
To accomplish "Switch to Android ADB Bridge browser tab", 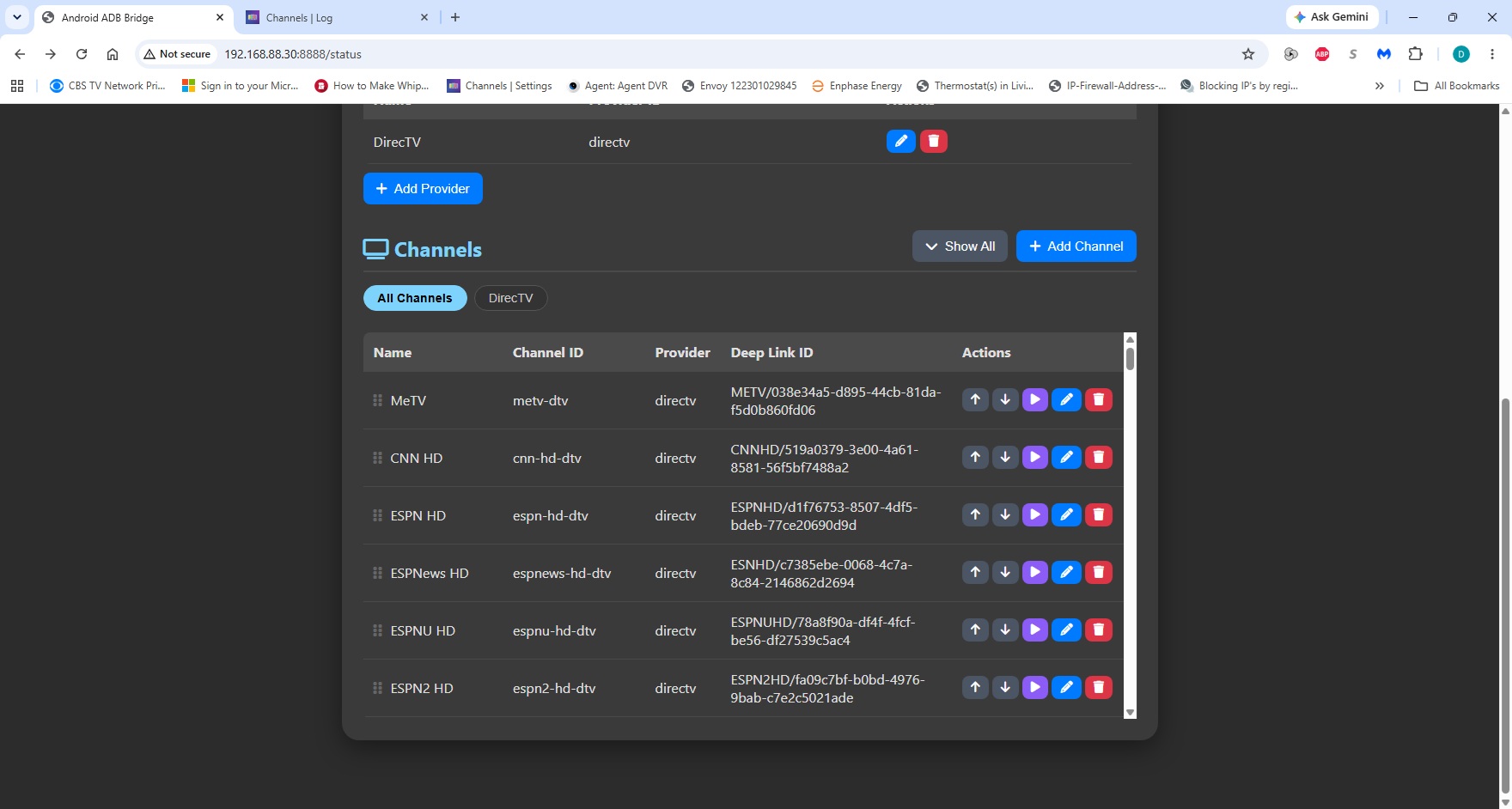I will pos(135,18).
